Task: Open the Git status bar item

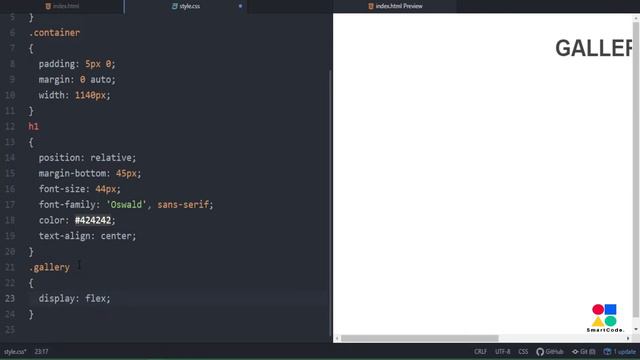Action: pos(583,351)
